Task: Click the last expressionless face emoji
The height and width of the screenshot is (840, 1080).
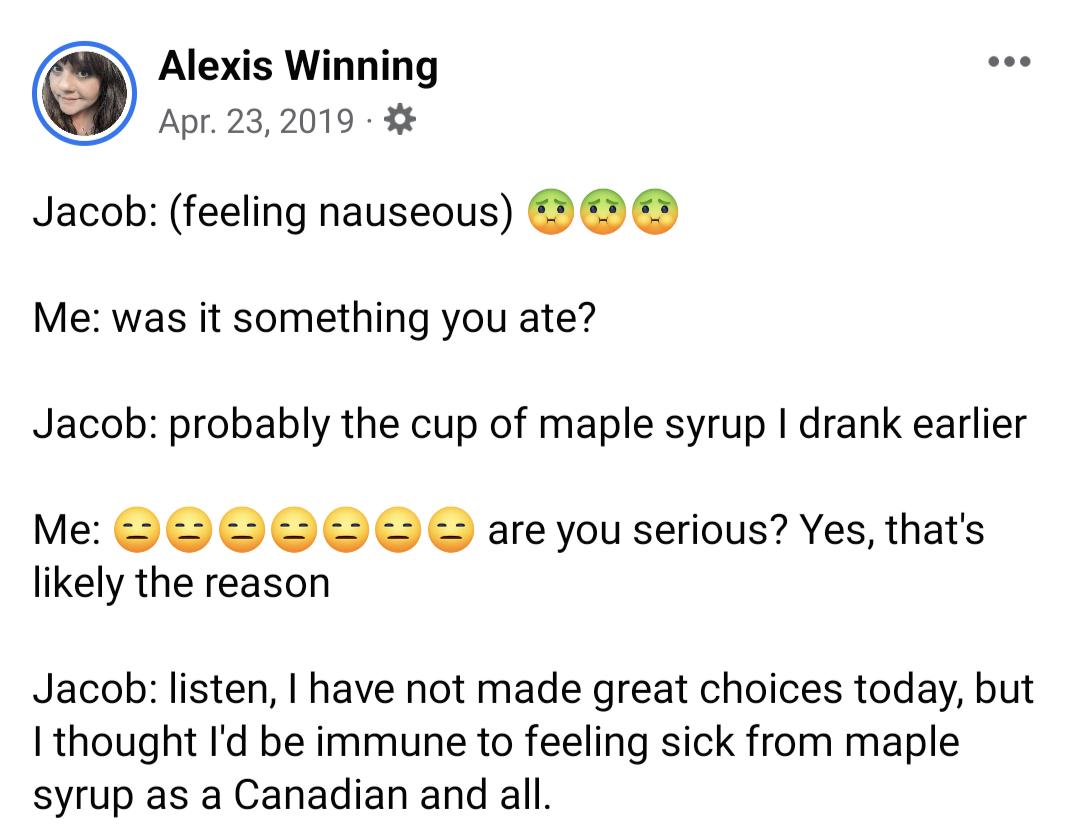Action: [450, 531]
